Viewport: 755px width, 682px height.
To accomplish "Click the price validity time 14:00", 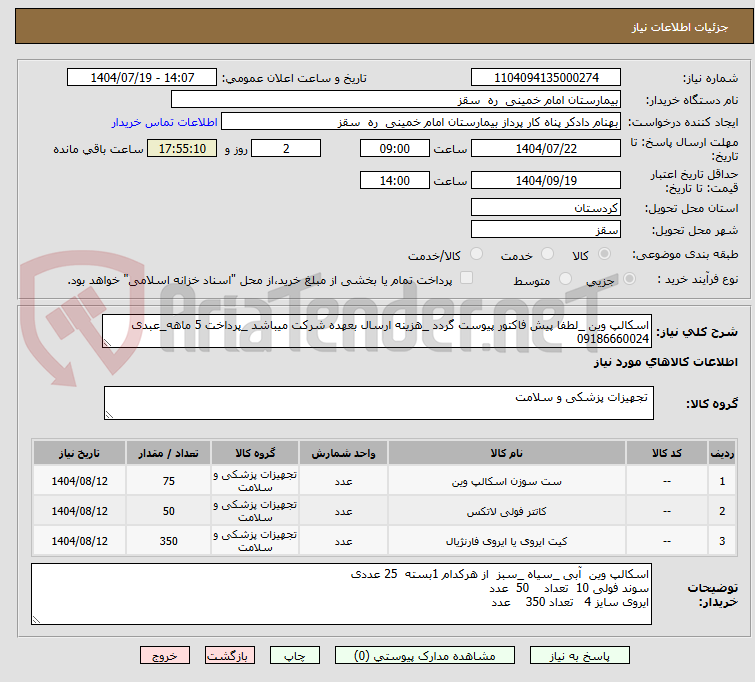I will click(x=395, y=180).
